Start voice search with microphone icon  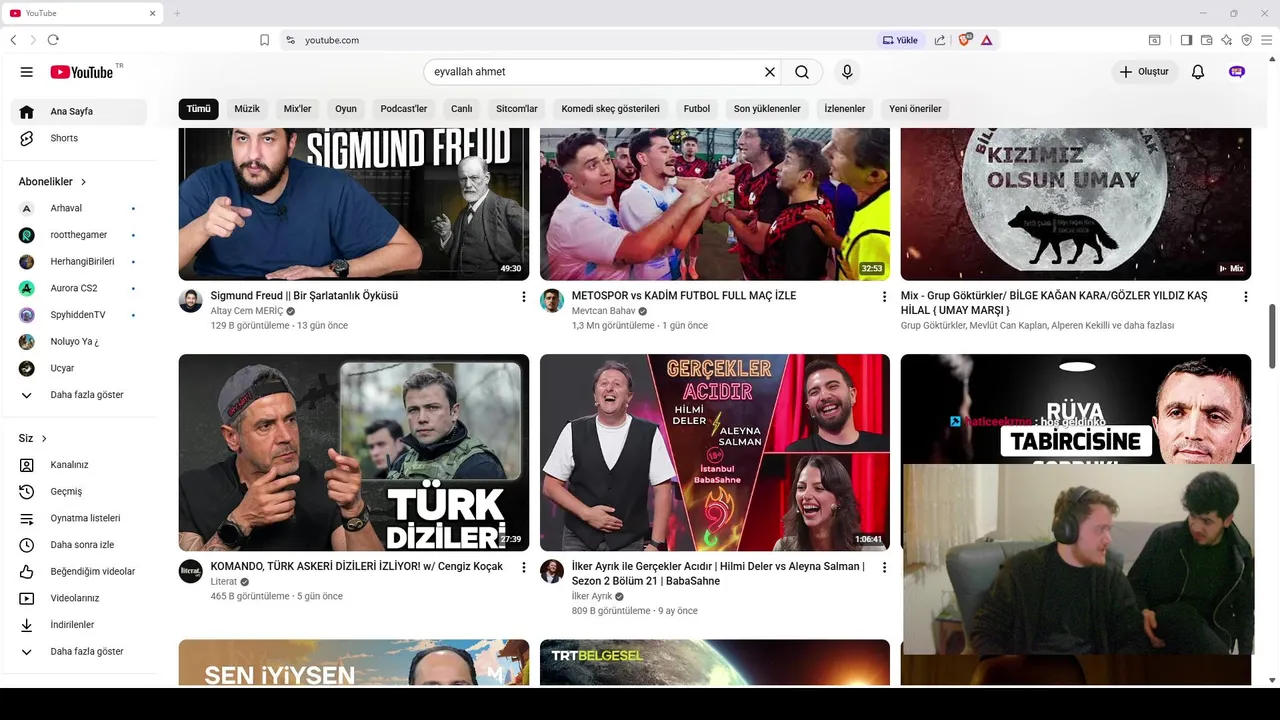[847, 72]
